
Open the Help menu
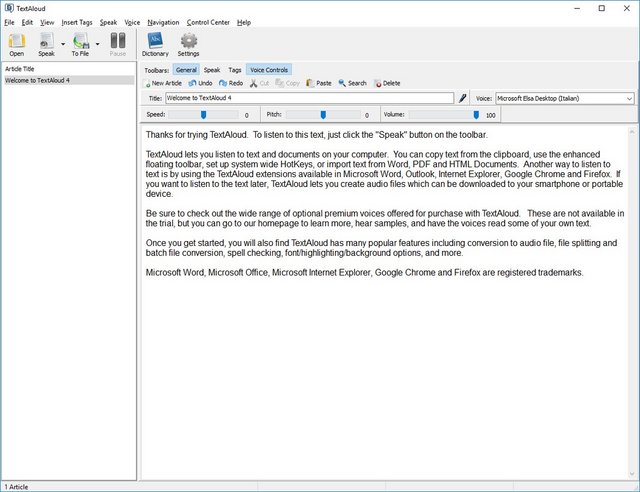coord(244,22)
